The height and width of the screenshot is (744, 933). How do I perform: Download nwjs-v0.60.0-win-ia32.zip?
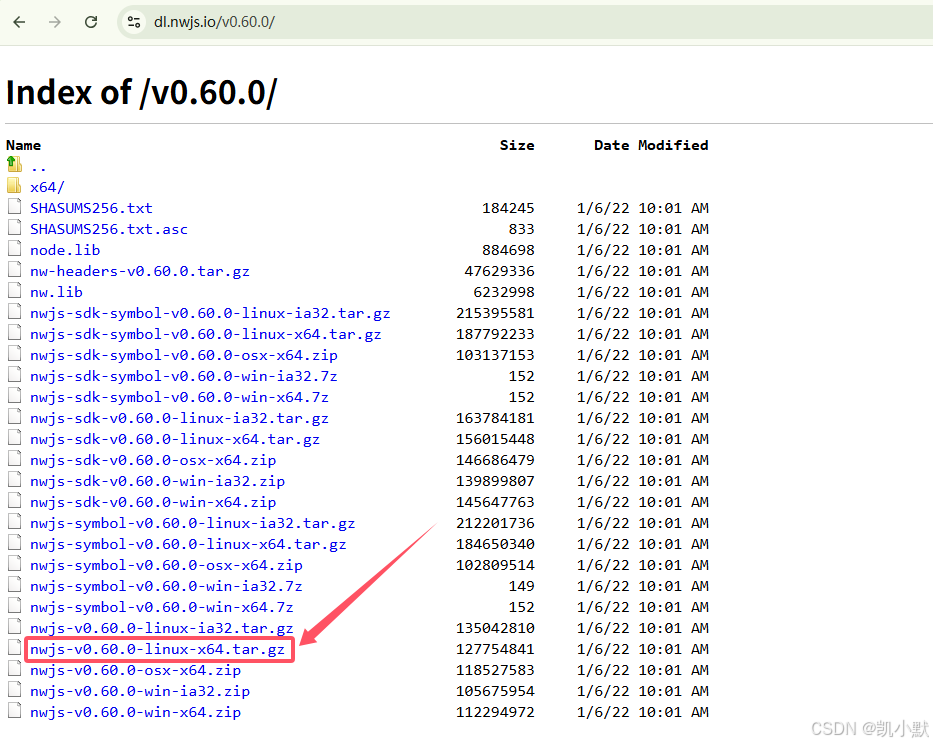pyautogui.click(x=140, y=691)
